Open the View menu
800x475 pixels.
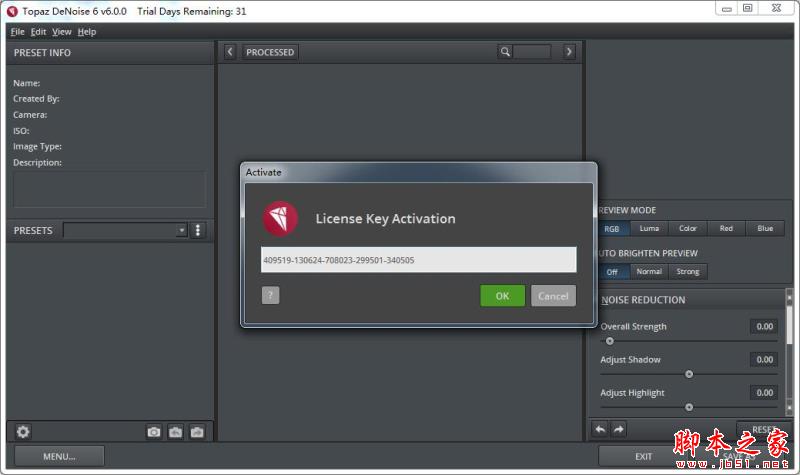point(62,32)
